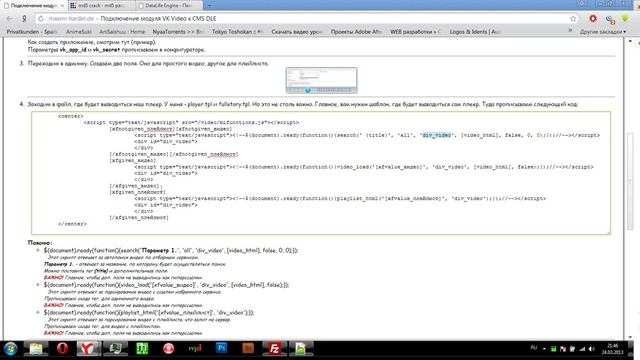Click the Windows Start button
This screenshot has height=360, width=640.
point(10,349)
